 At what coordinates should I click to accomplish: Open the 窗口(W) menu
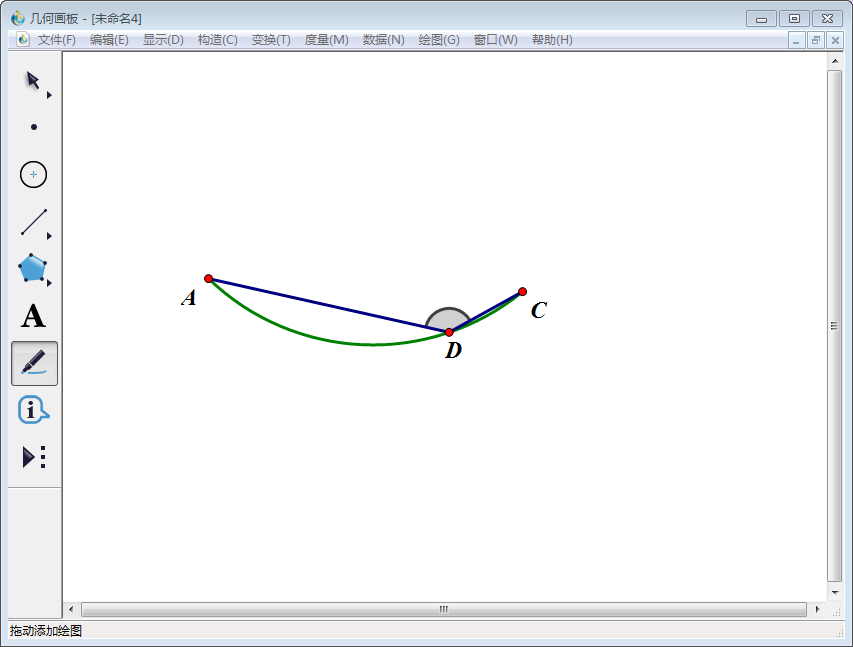pos(496,40)
